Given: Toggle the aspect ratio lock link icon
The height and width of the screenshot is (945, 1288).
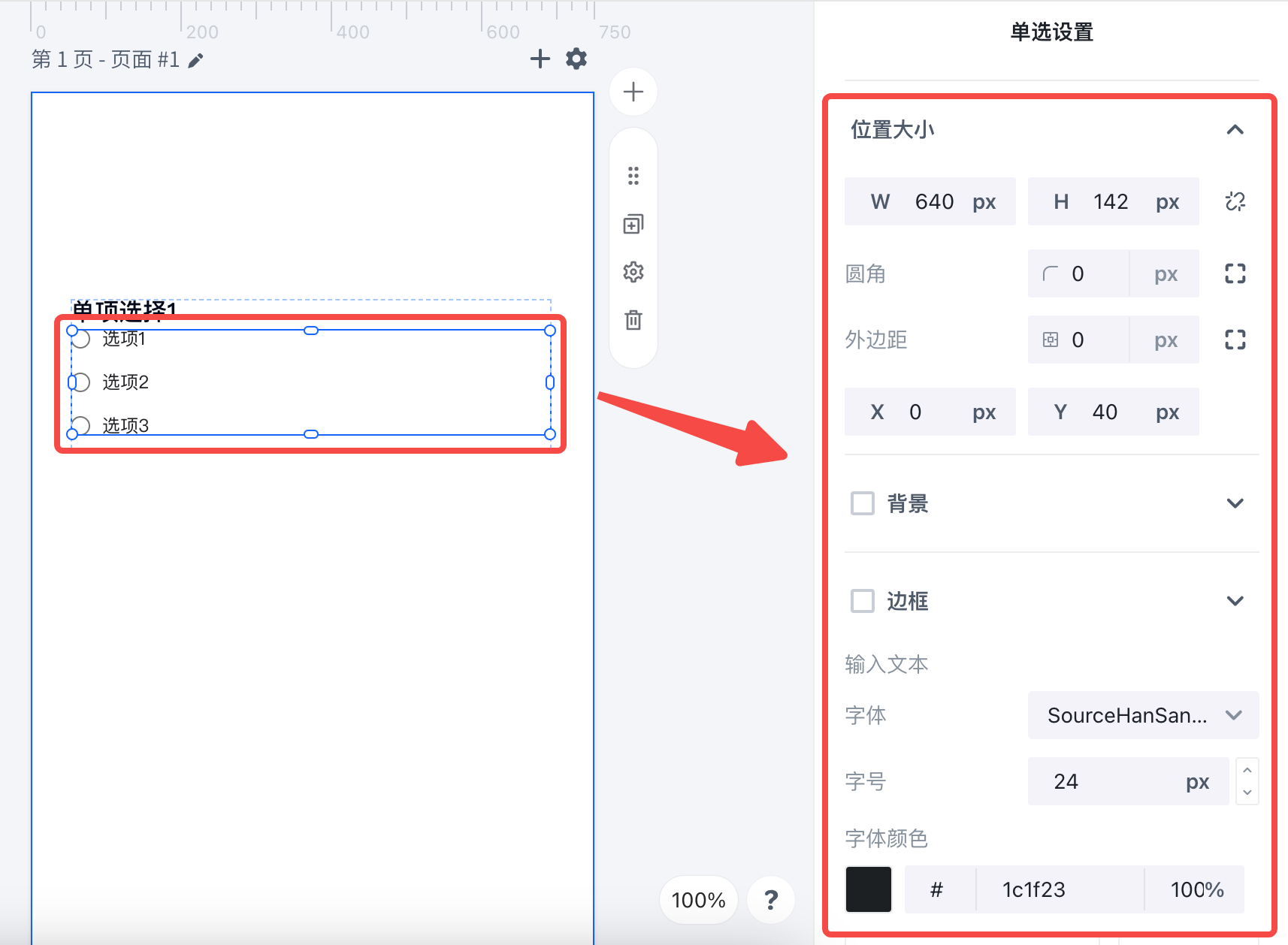Looking at the screenshot, I should [x=1235, y=201].
